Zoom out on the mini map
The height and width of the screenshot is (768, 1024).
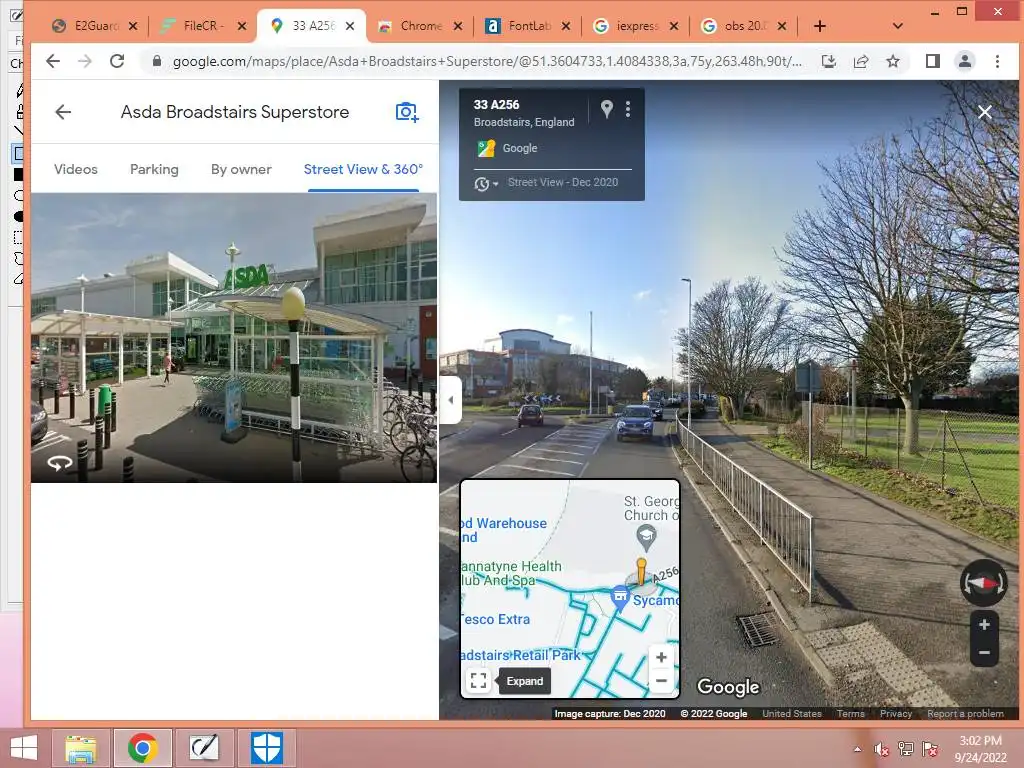click(x=661, y=680)
